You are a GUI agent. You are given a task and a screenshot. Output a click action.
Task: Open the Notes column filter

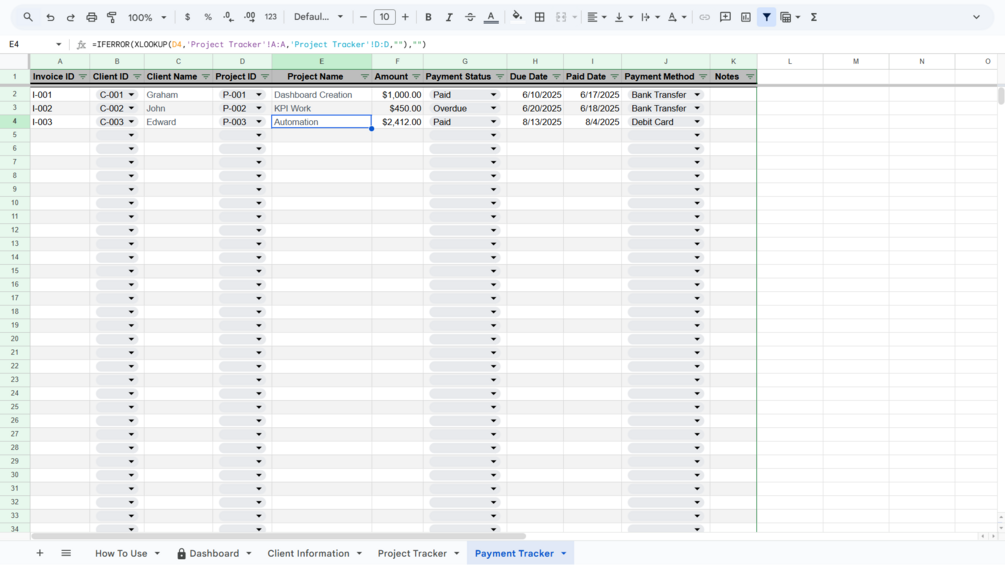pyautogui.click(x=750, y=77)
